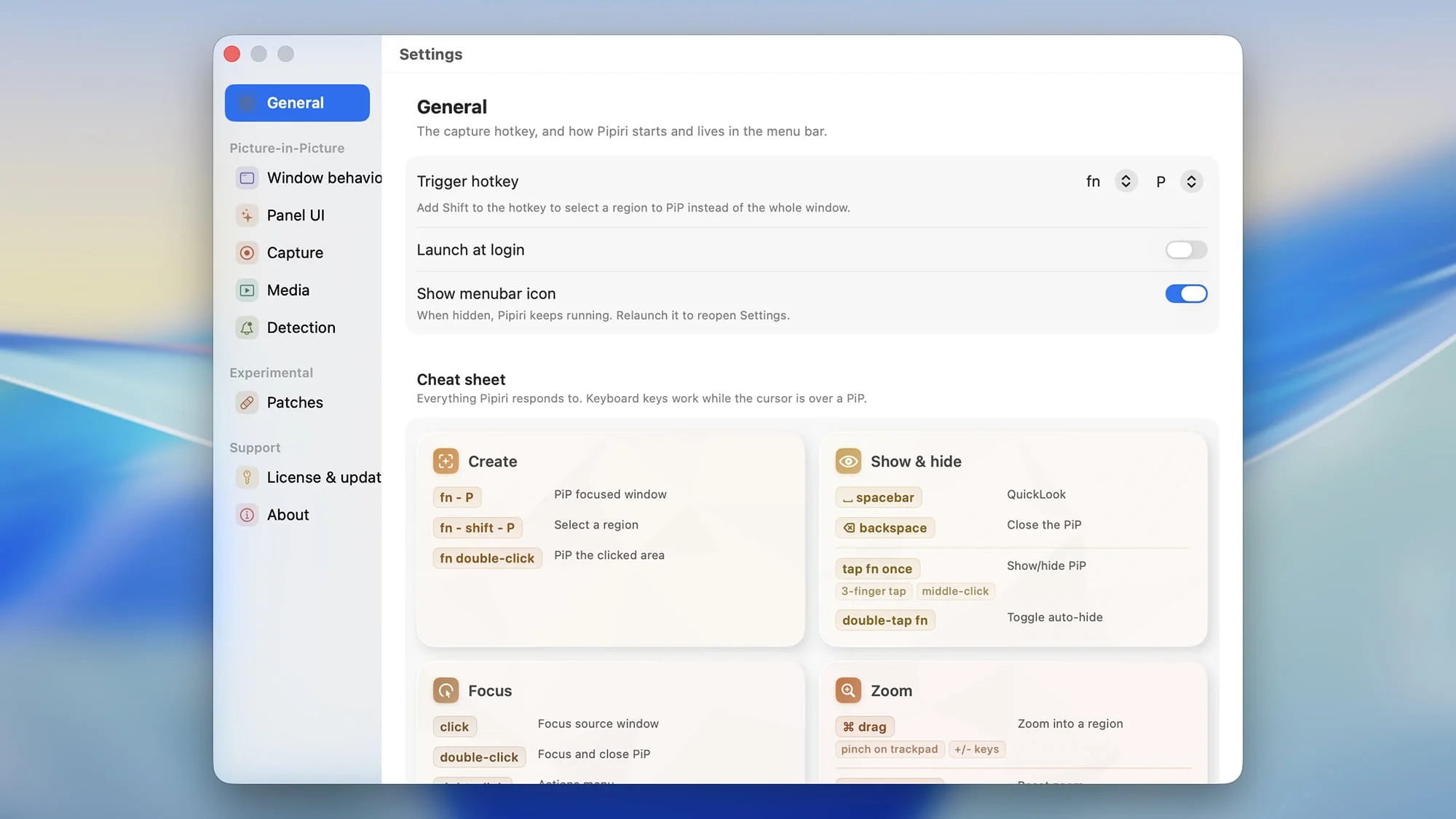Viewport: 1456px width, 819px height.
Task: Click the Picture-in-Picture sidebar section header
Action: point(287,148)
